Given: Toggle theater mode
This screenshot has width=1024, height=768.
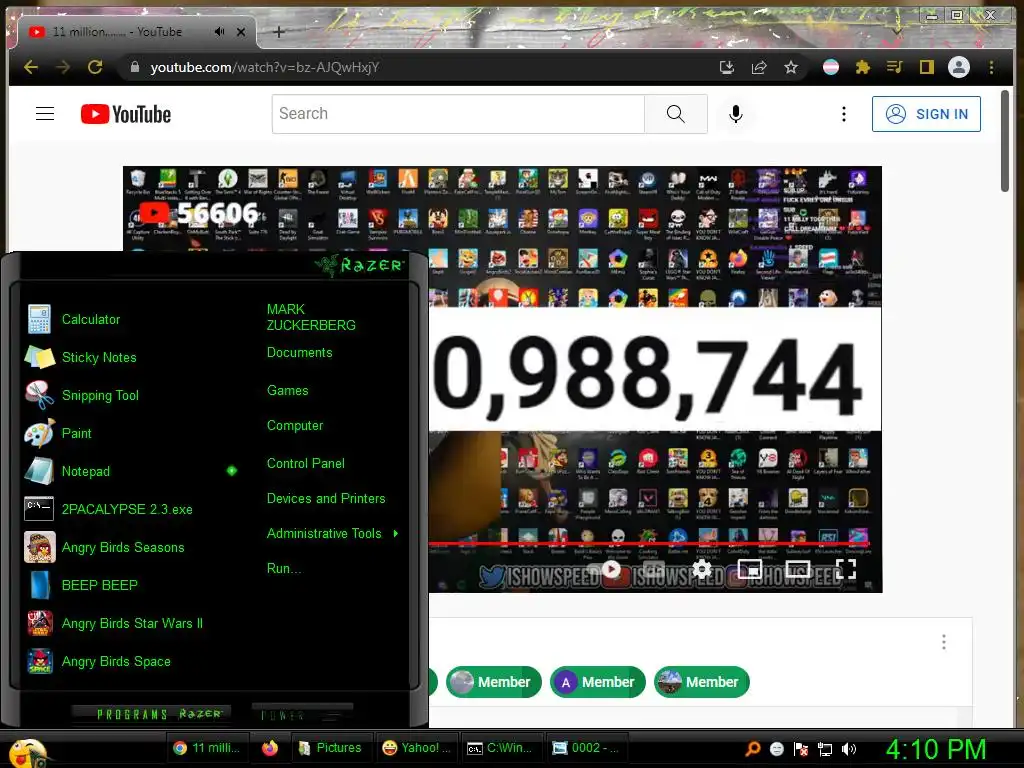Looking at the screenshot, I should pyautogui.click(x=797, y=569).
